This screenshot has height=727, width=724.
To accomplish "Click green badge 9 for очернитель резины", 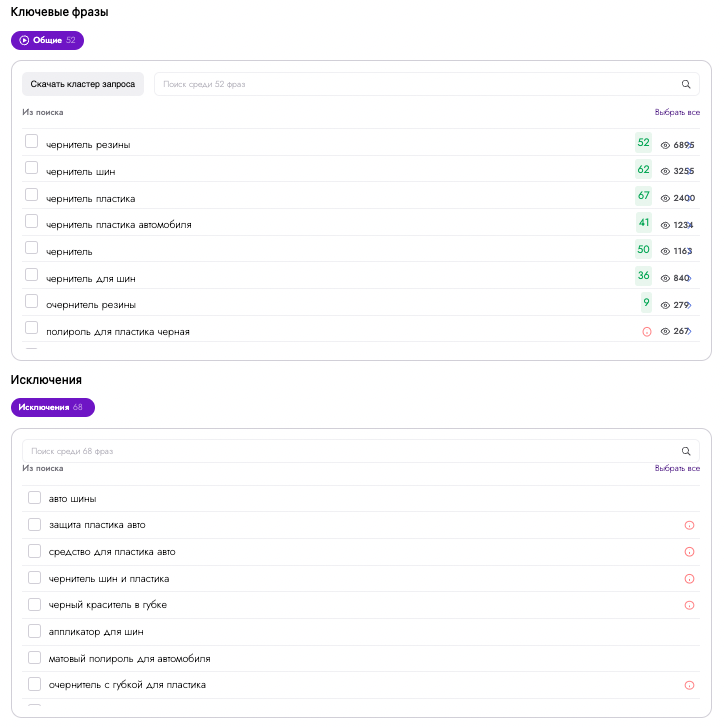I will tap(646, 302).
